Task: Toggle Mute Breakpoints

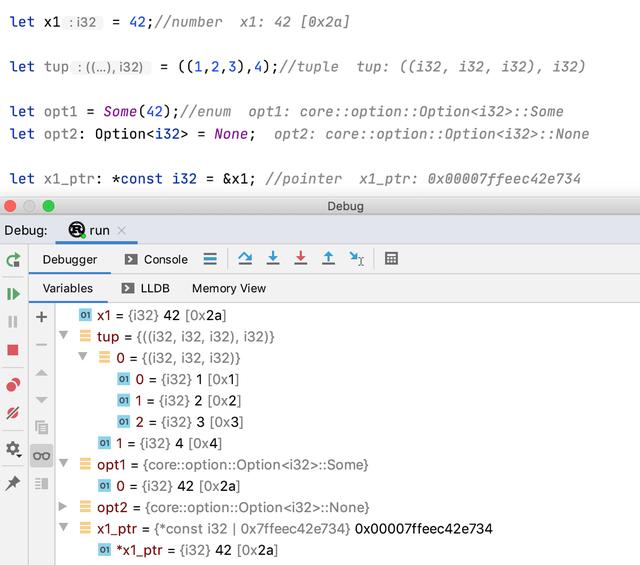Action: click(x=13, y=413)
